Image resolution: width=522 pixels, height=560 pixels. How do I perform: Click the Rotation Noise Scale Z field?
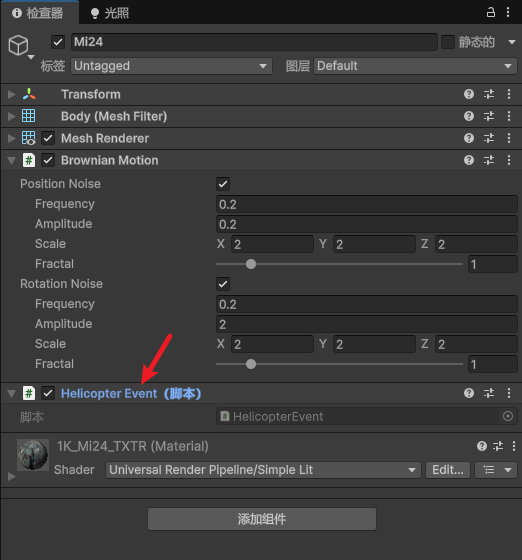pyautogui.click(x=476, y=344)
